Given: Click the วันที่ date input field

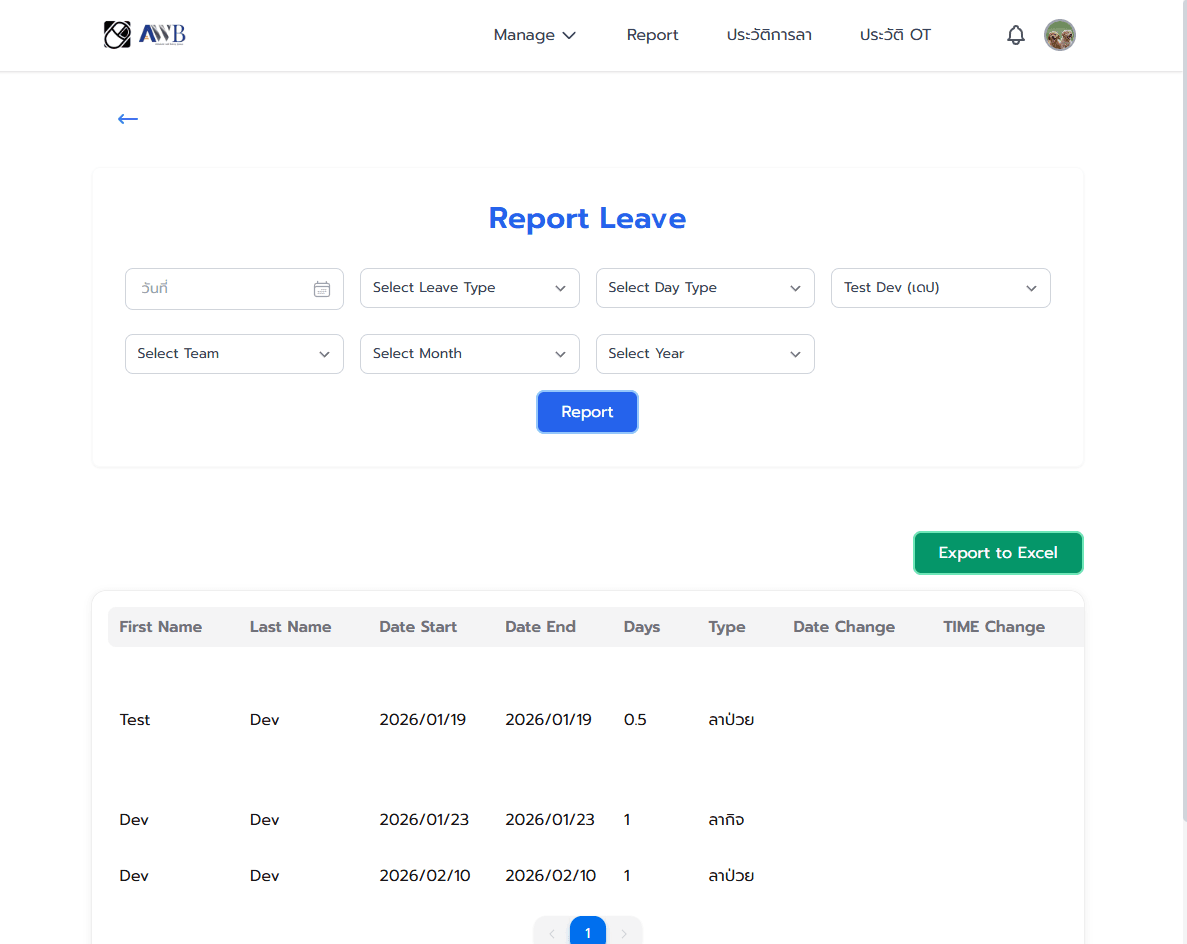Looking at the screenshot, I should click(x=220, y=289).
